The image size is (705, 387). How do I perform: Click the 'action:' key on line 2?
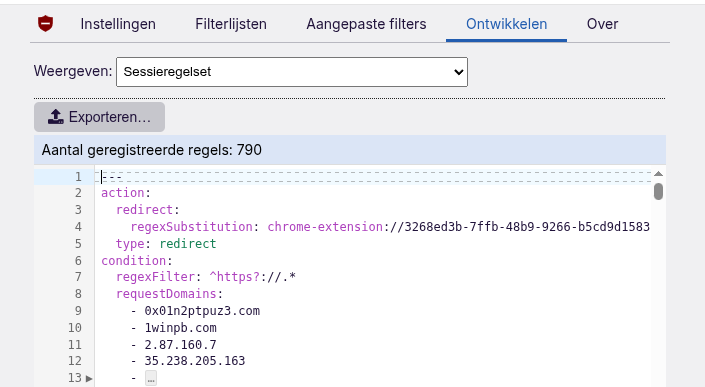(x=125, y=193)
